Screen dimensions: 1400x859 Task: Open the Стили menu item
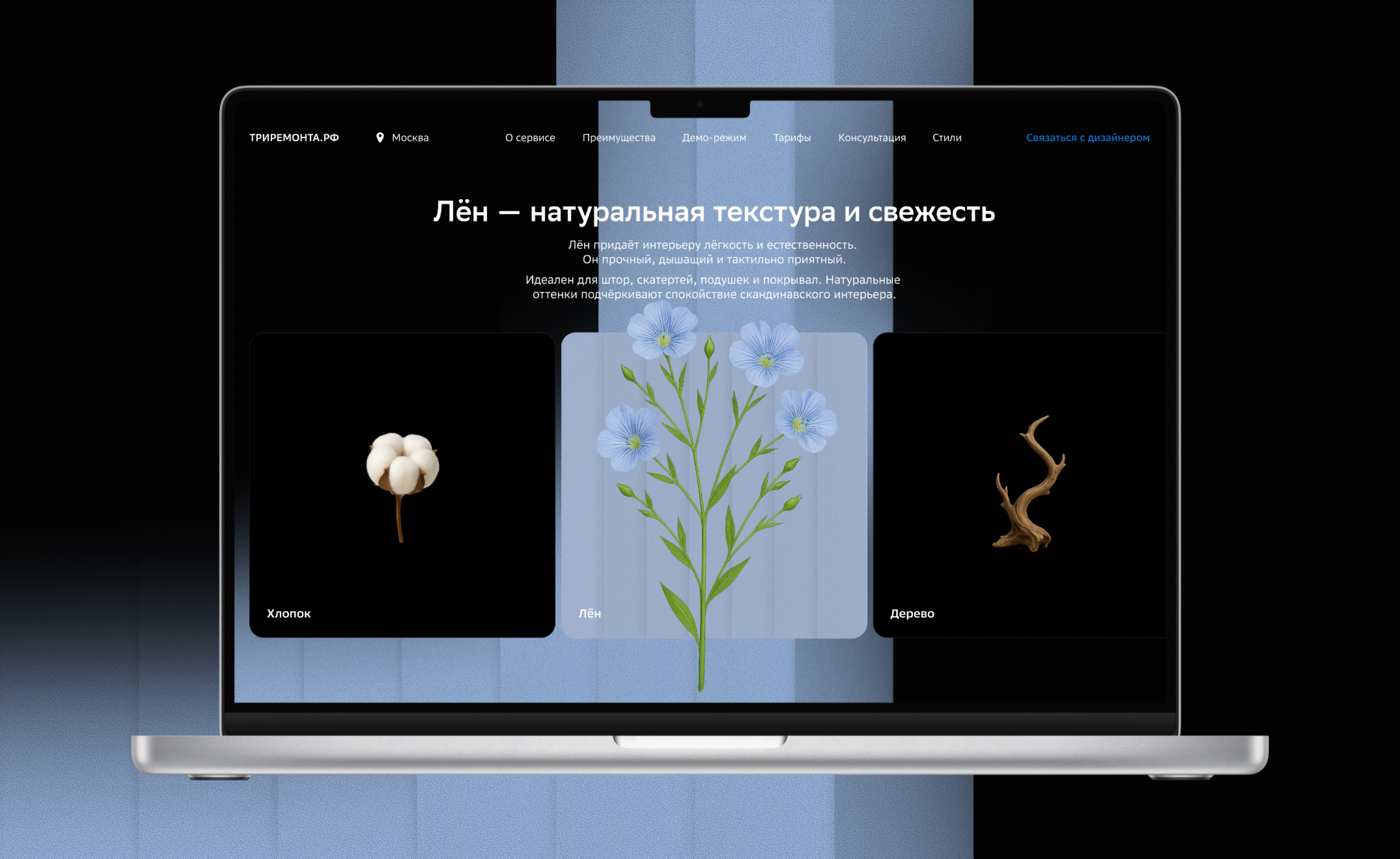click(947, 138)
